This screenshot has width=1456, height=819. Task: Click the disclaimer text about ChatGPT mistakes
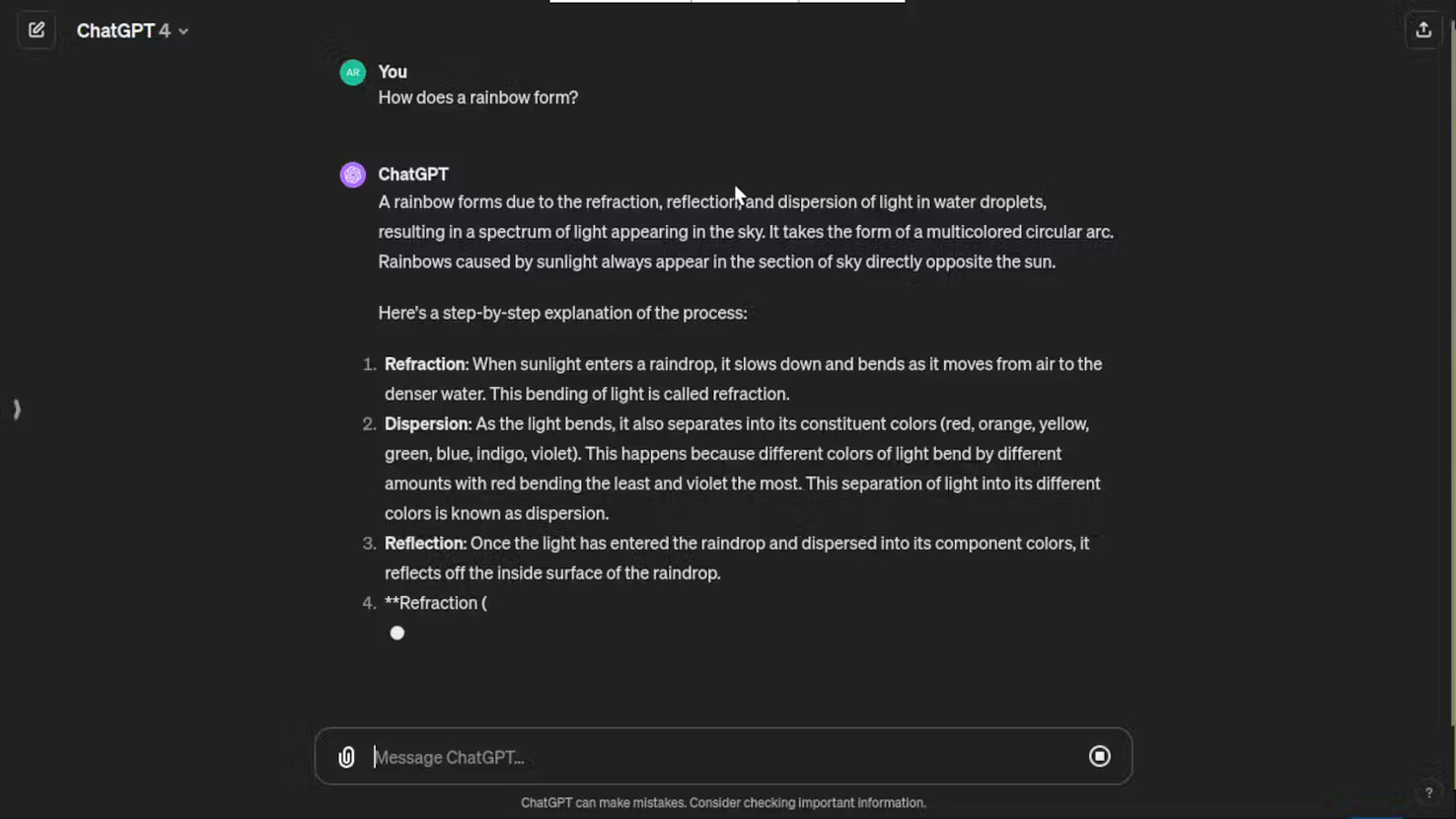pos(725,802)
